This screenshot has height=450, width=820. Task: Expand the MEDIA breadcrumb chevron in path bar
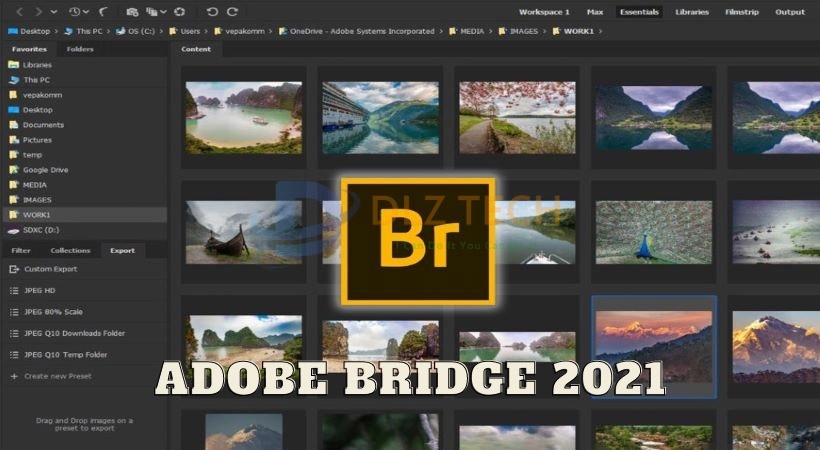[x=492, y=32]
